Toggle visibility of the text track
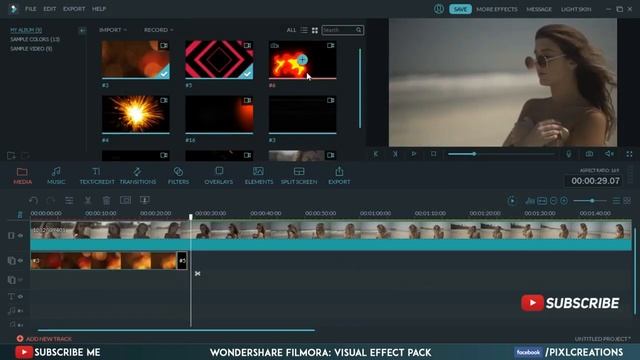The height and width of the screenshot is (360, 640). [20, 297]
